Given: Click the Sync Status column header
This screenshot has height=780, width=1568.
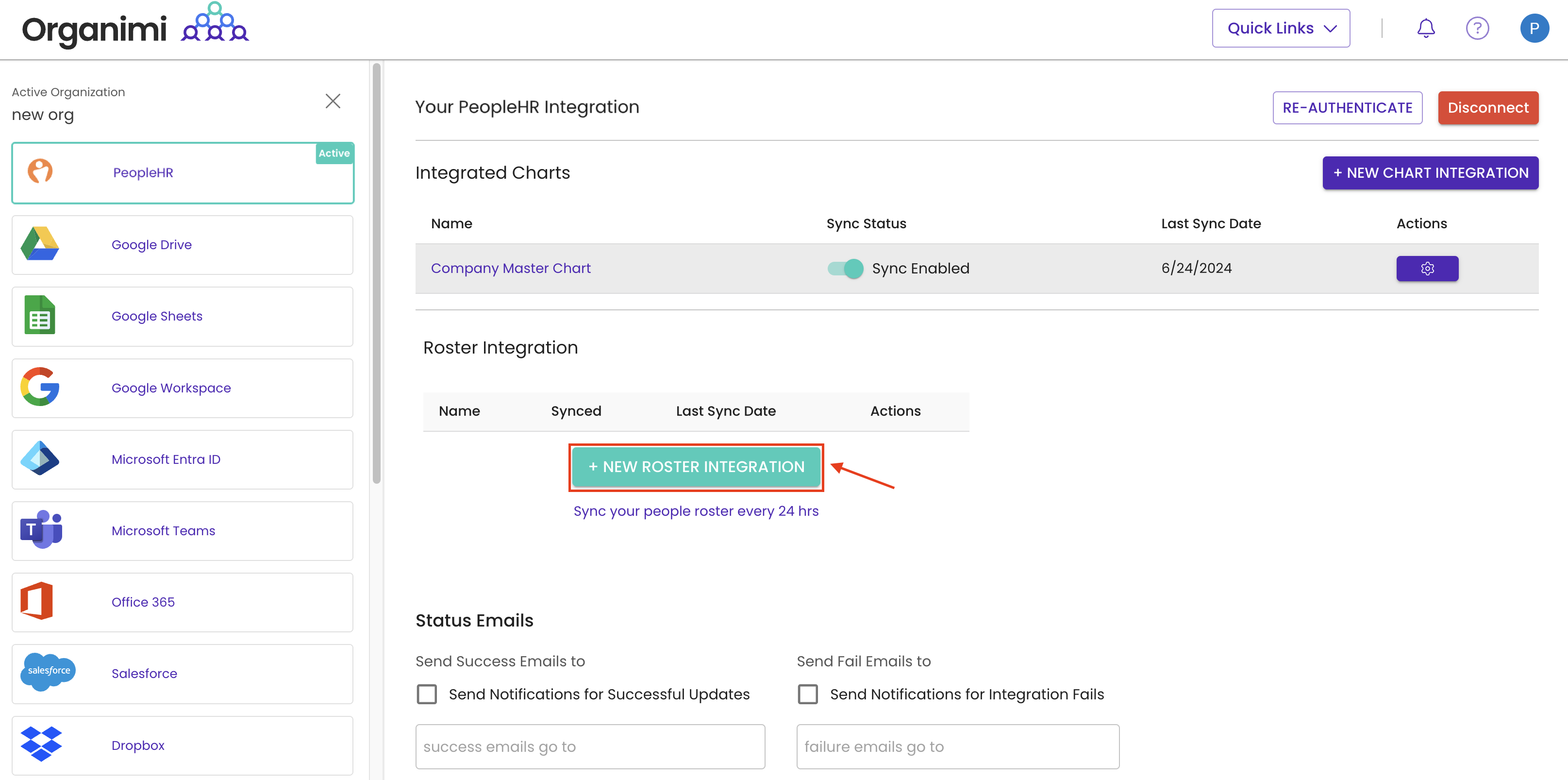Looking at the screenshot, I should click(x=866, y=223).
